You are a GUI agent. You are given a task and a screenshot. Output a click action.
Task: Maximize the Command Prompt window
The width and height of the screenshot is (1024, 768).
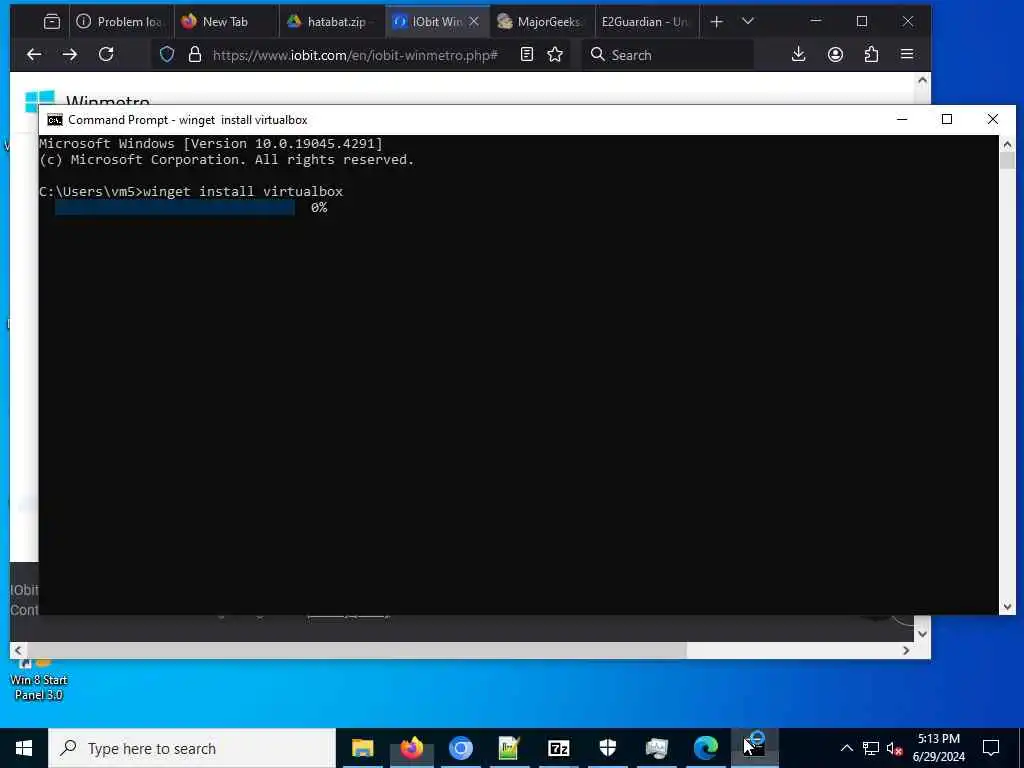947,120
